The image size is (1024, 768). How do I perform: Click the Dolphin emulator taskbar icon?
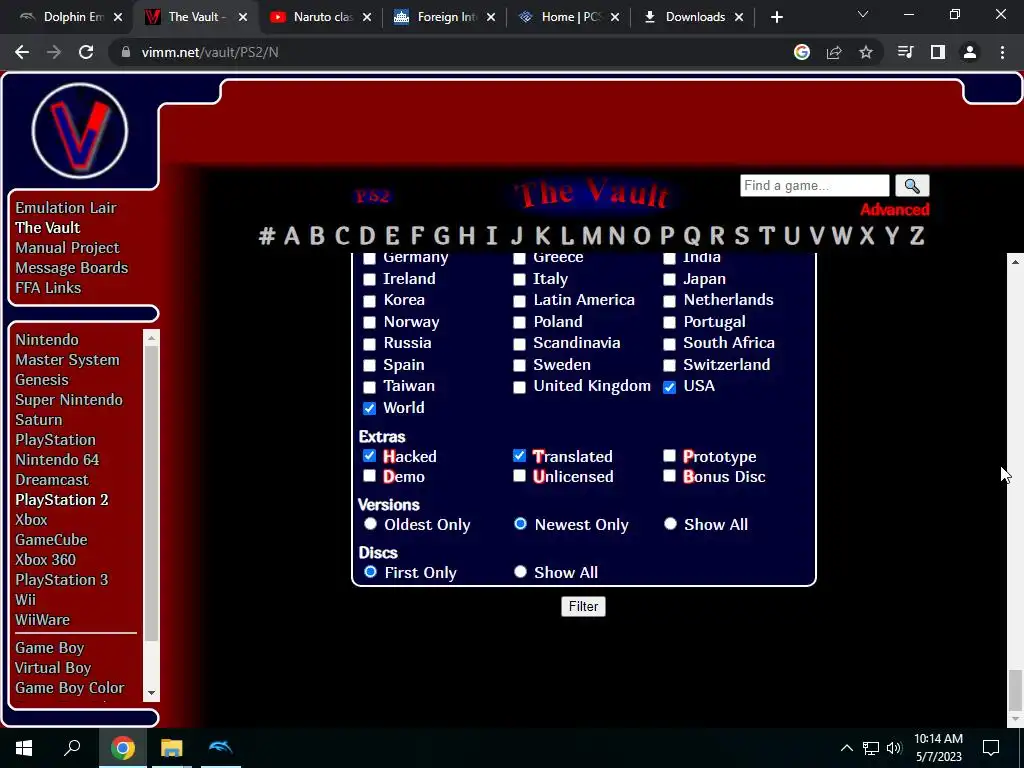coord(221,748)
